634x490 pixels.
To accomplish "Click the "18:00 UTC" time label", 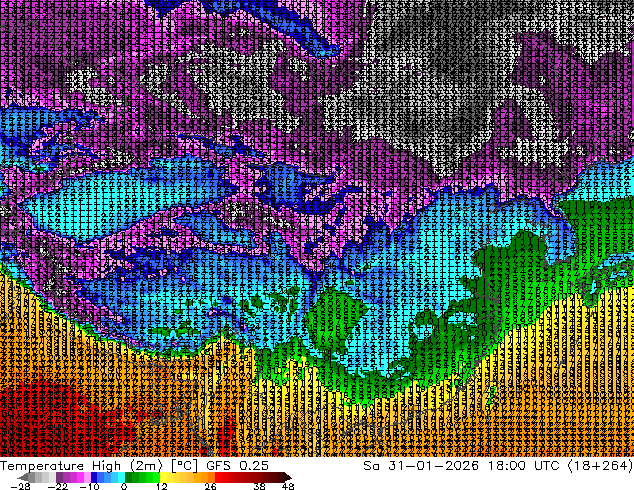I will (524, 465).
